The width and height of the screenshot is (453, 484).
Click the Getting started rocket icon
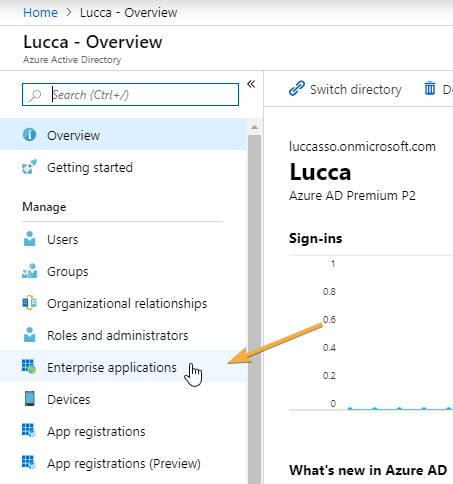tap(29, 167)
